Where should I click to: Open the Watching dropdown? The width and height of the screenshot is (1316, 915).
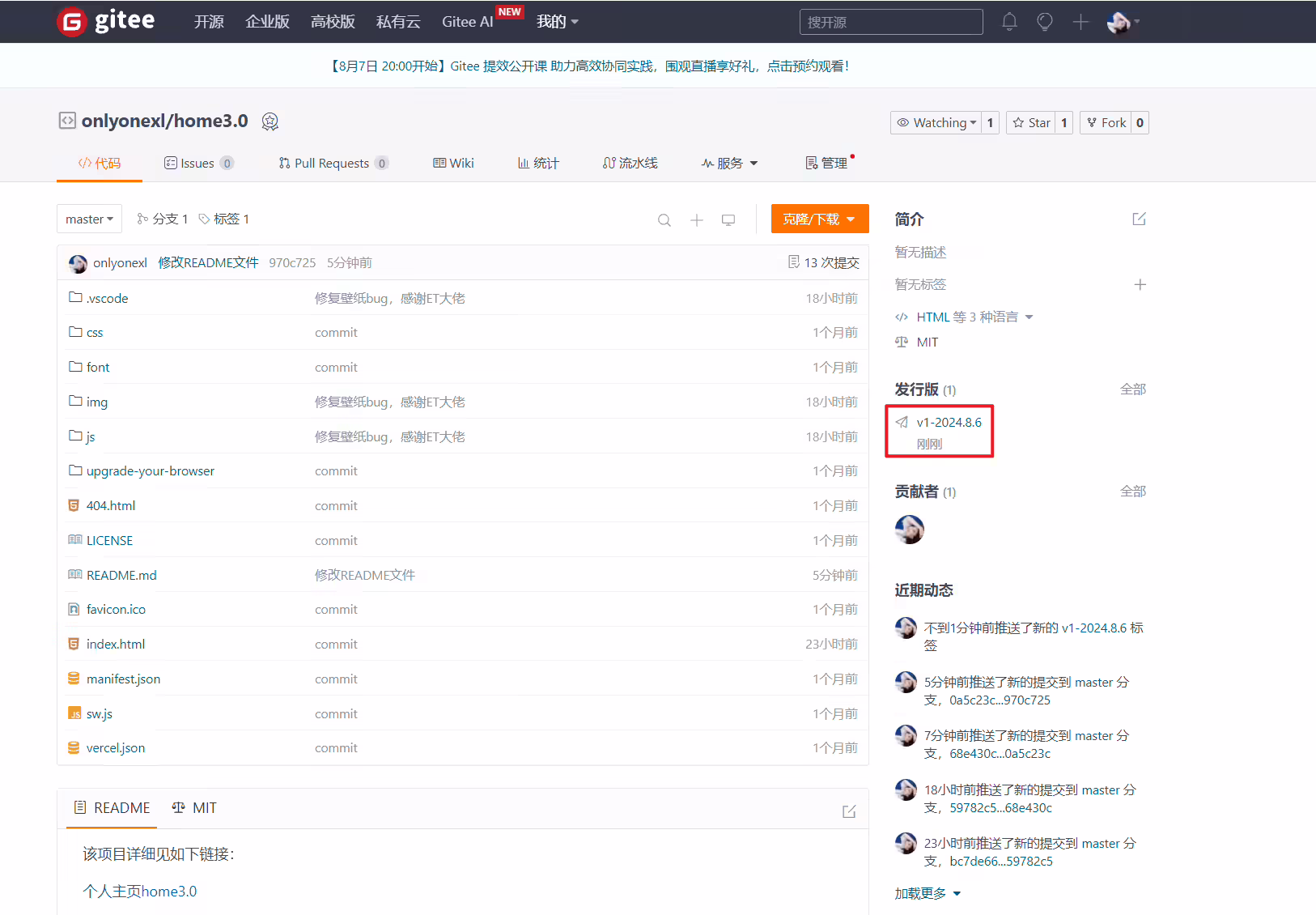pos(936,122)
